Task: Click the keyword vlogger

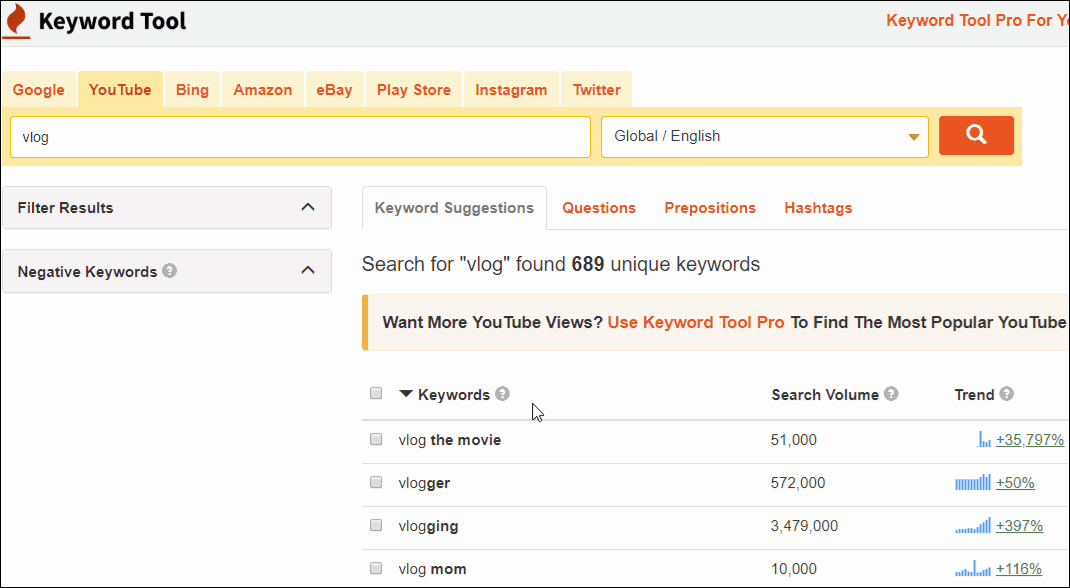Action: pyautogui.click(x=424, y=483)
